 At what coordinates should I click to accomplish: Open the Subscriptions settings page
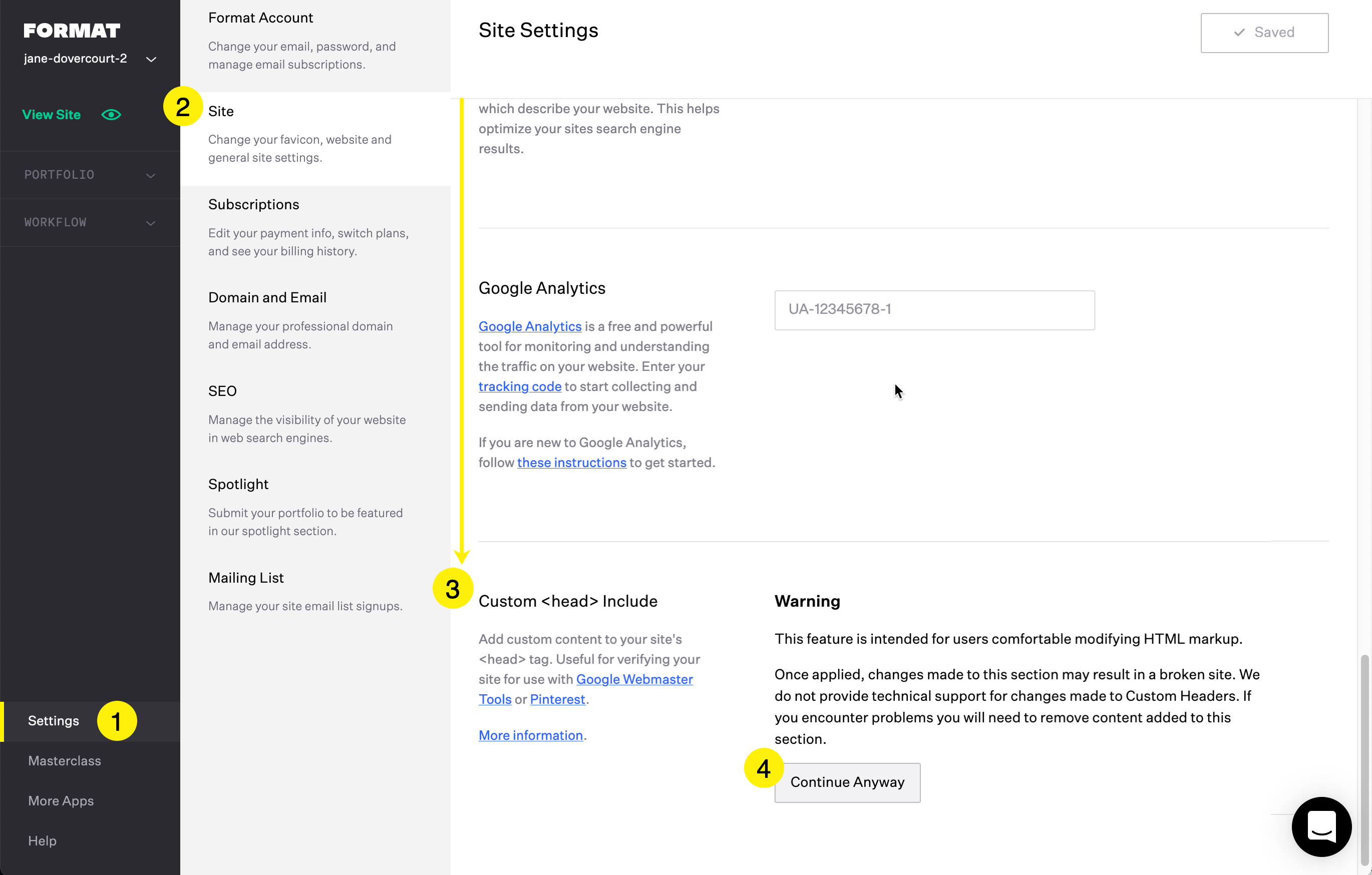pyautogui.click(x=253, y=204)
